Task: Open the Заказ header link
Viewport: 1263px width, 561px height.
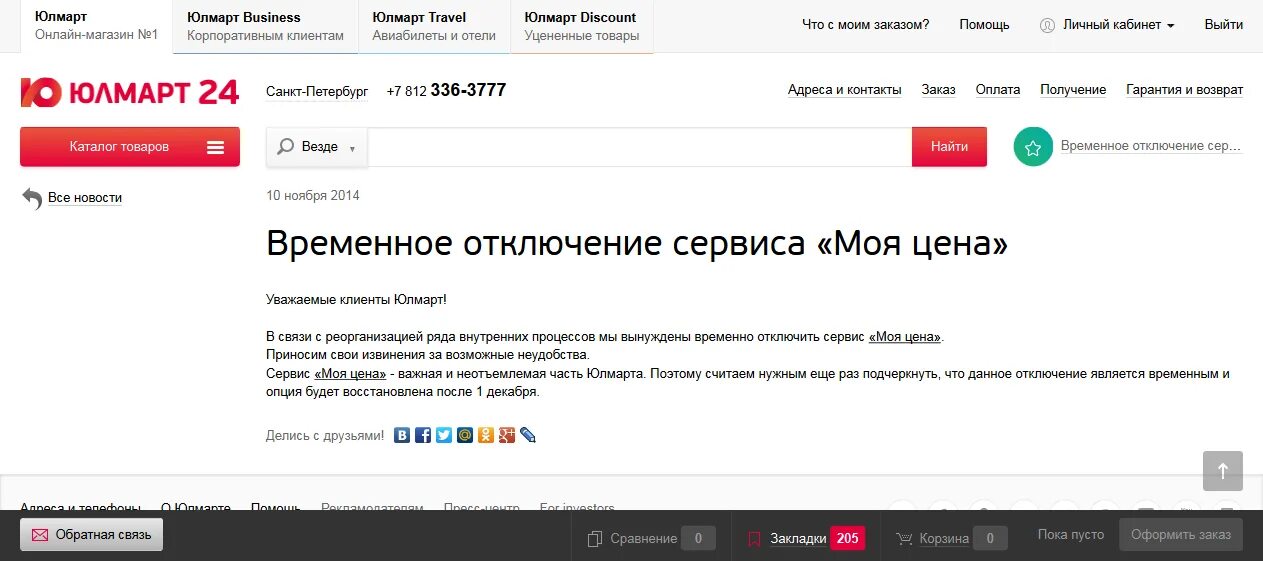Action: pos(938,90)
